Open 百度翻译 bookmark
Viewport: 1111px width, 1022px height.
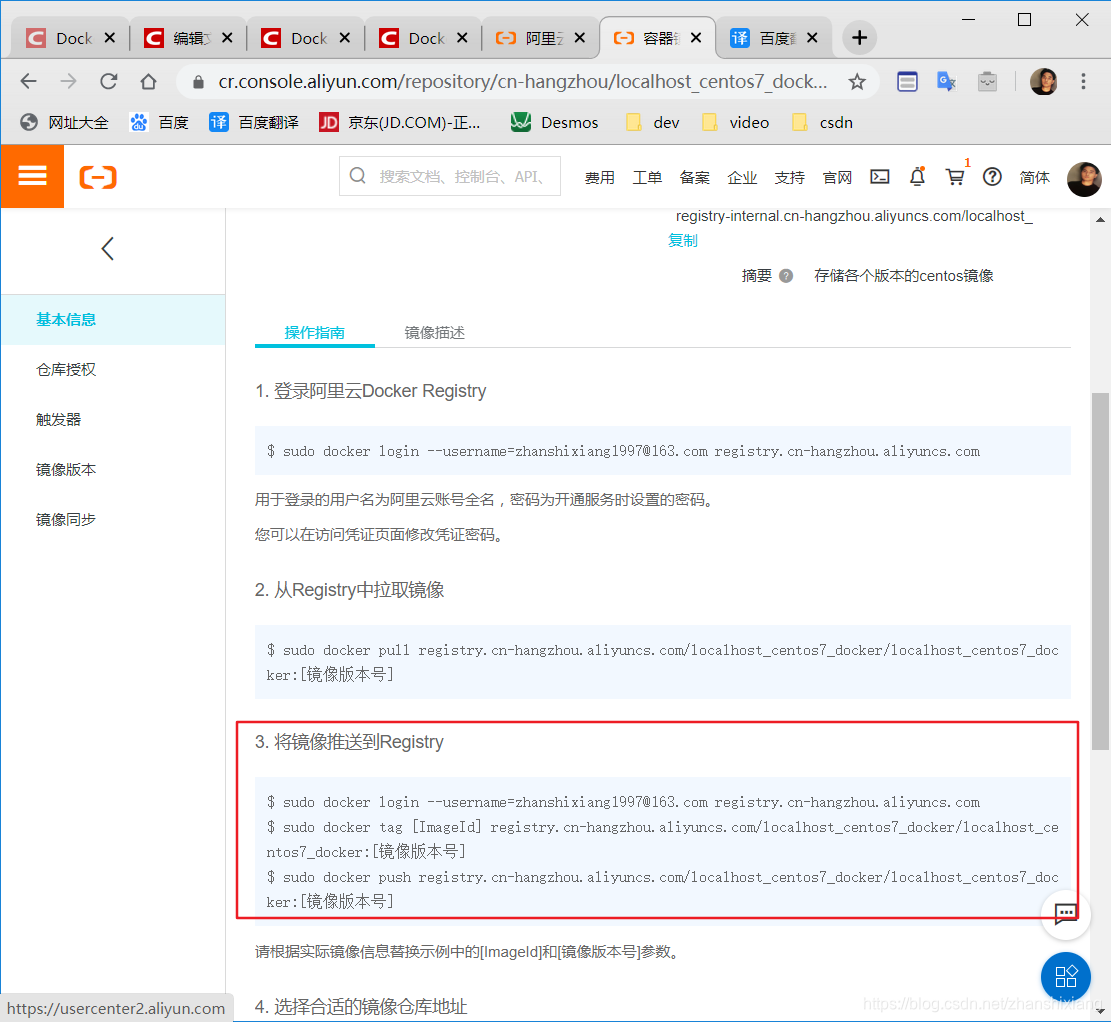pos(254,123)
